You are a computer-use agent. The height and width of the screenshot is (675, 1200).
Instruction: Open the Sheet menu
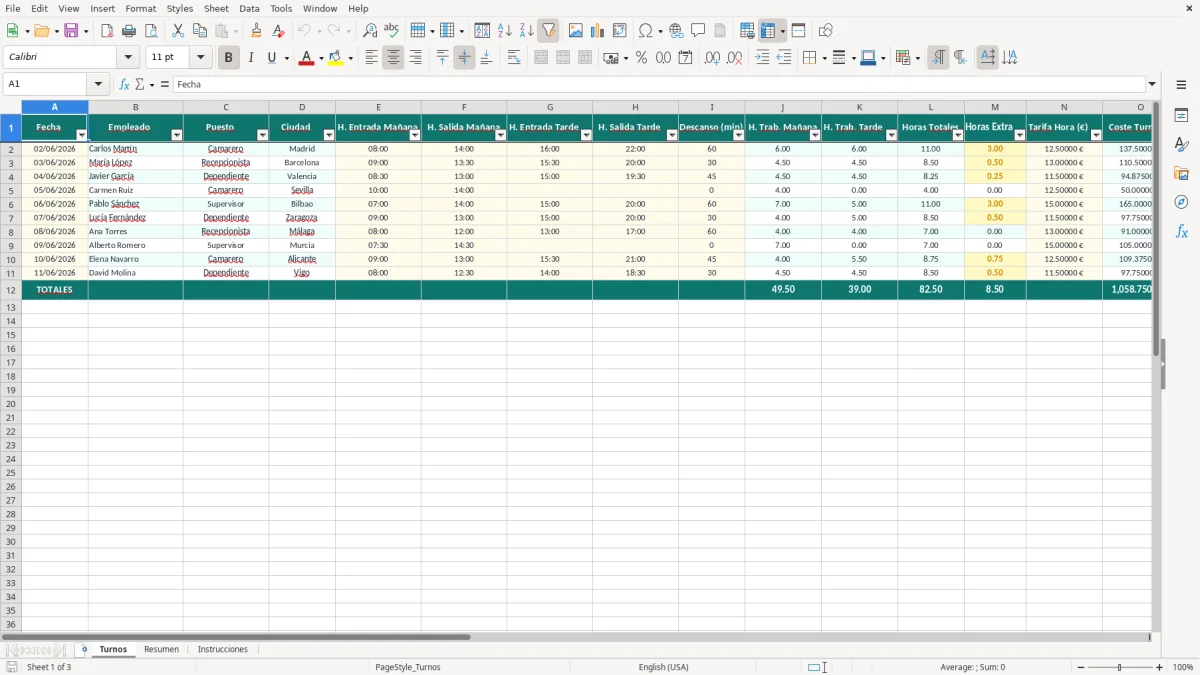pos(216,8)
